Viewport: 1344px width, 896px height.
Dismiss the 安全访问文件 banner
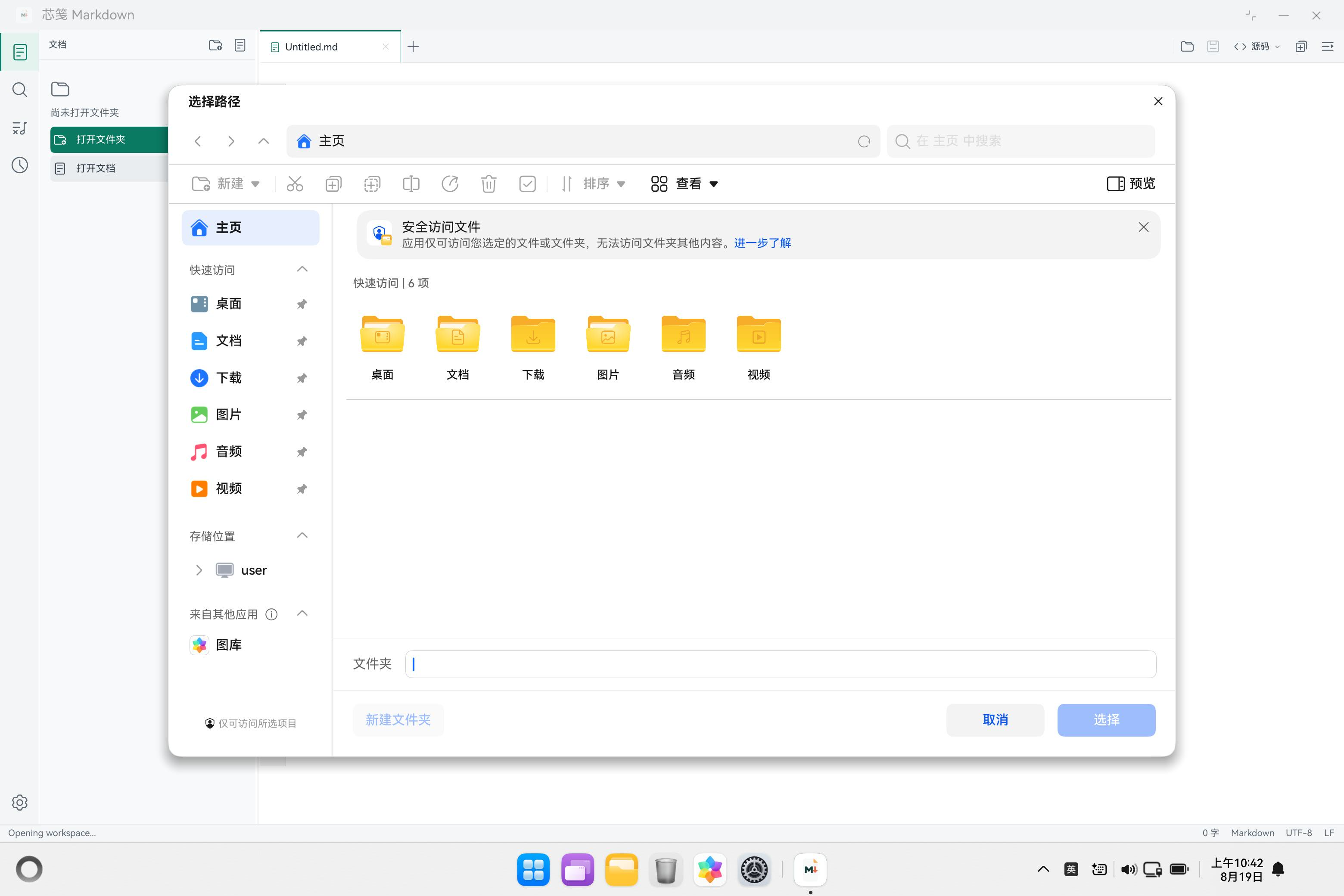[1143, 227]
